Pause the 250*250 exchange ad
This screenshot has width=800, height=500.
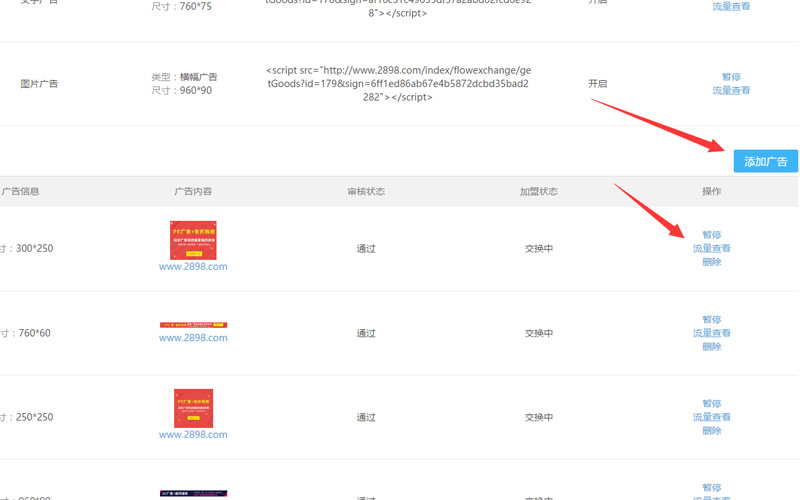click(x=711, y=404)
